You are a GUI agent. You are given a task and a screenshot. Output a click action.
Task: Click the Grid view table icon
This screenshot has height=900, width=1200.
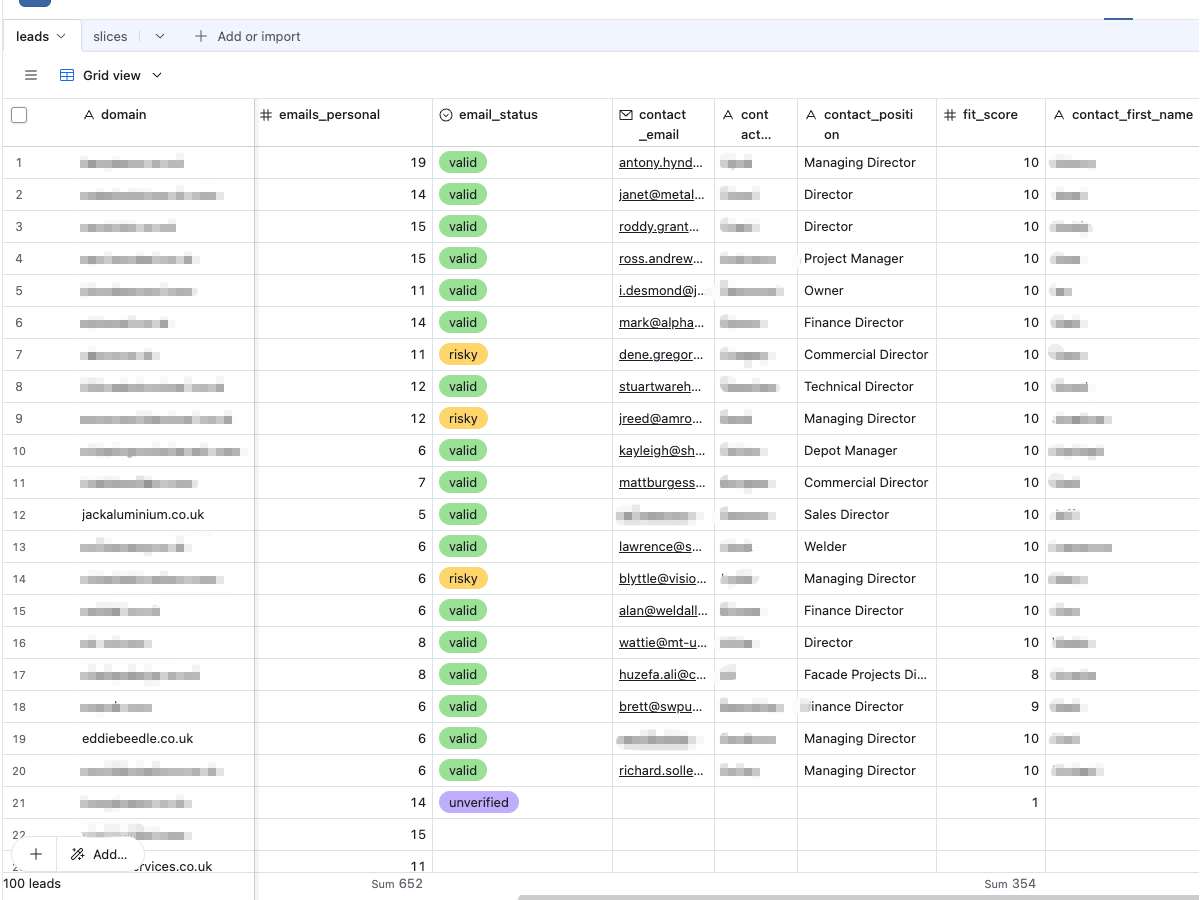[x=67, y=75]
